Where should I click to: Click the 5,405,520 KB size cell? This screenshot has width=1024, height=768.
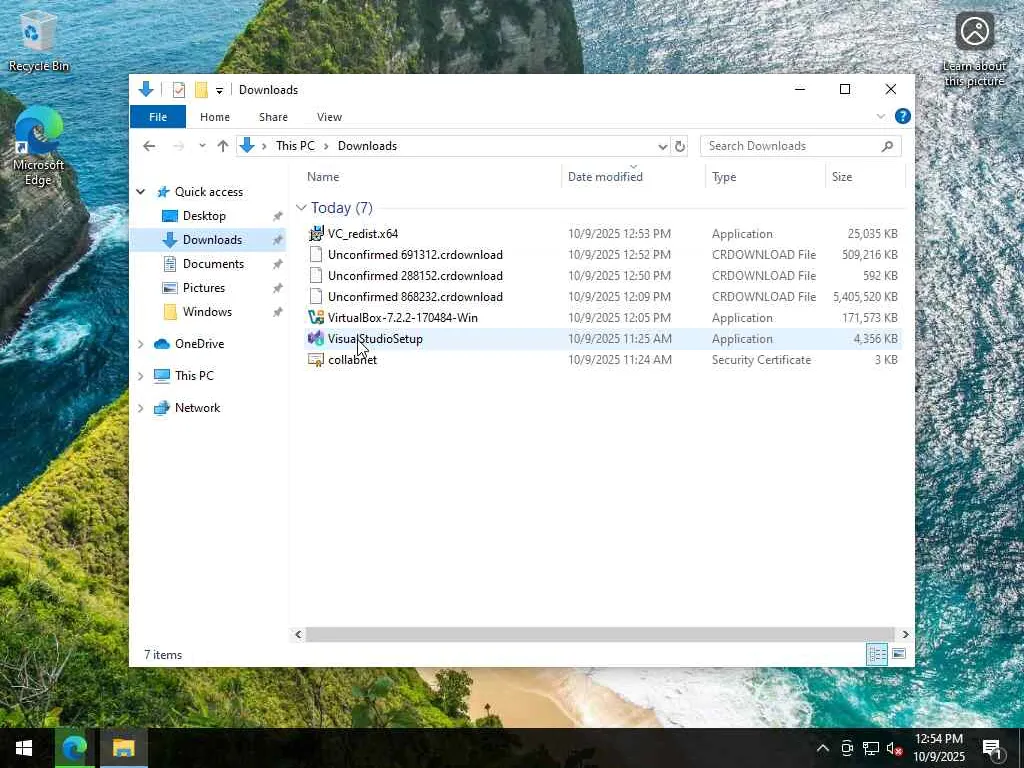tap(865, 296)
